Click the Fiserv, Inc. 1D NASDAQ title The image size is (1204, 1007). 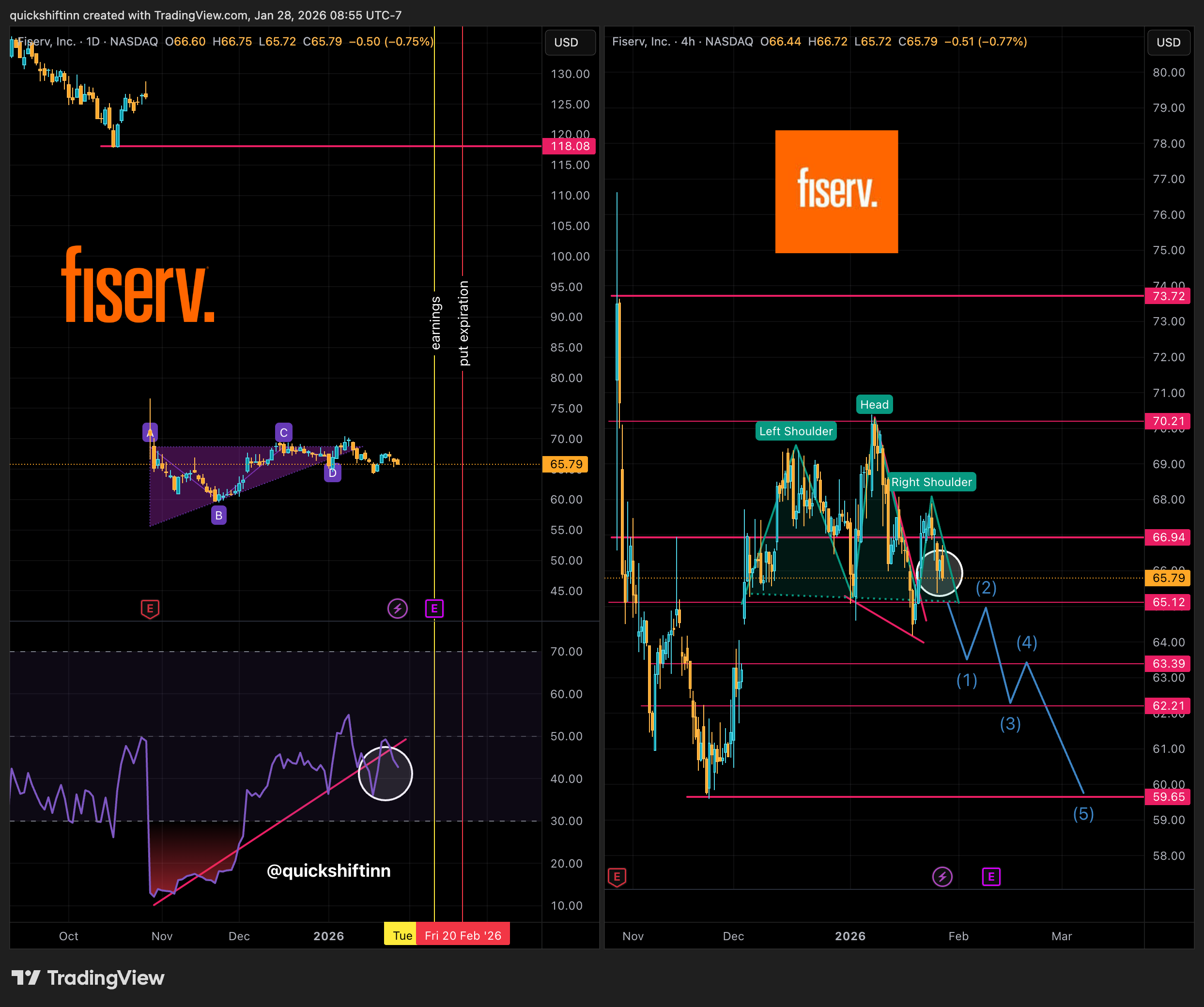pyautogui.click(x=88, y=41)
